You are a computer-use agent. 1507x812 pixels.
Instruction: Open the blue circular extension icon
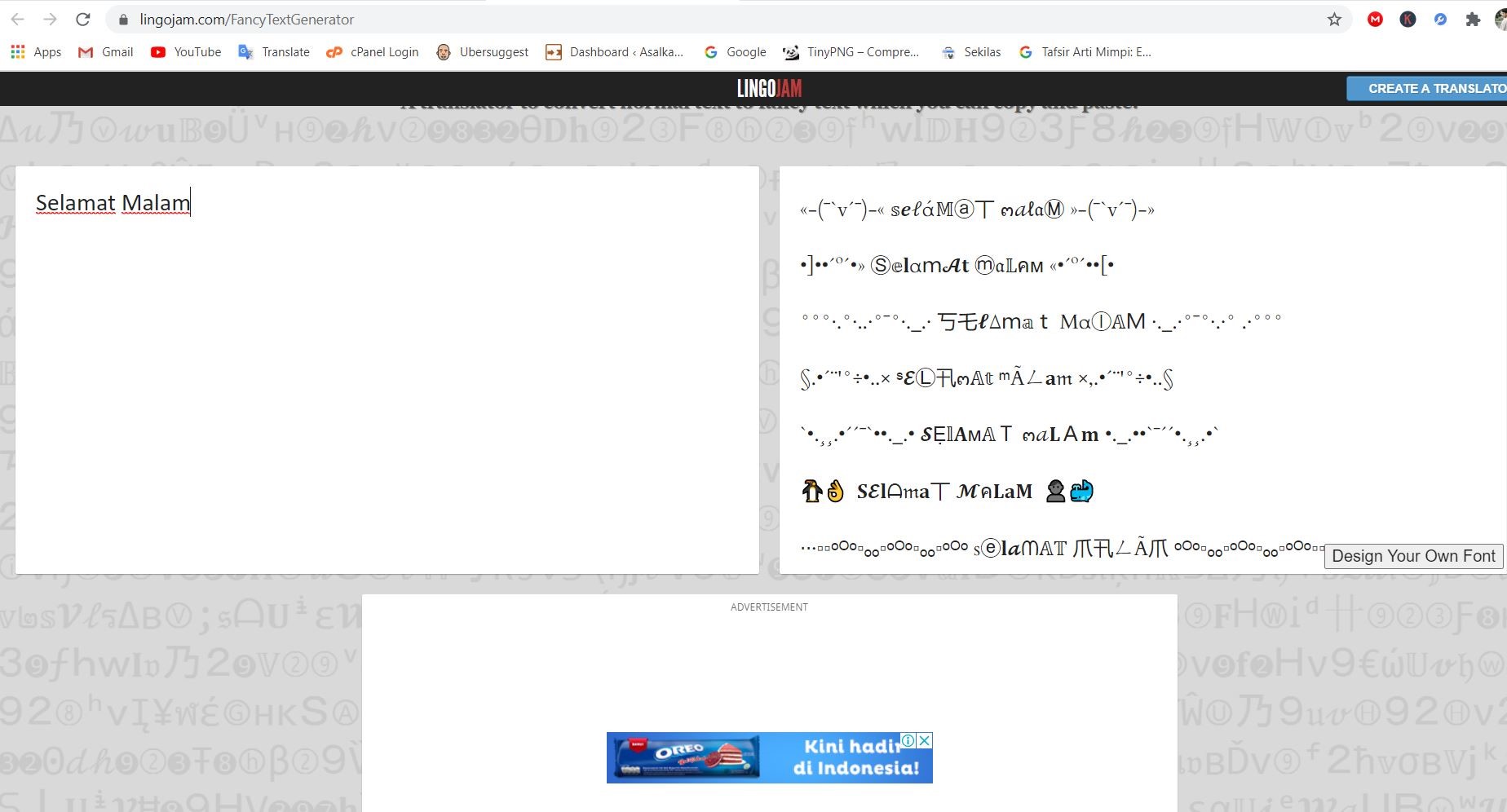pos(1440,19)
